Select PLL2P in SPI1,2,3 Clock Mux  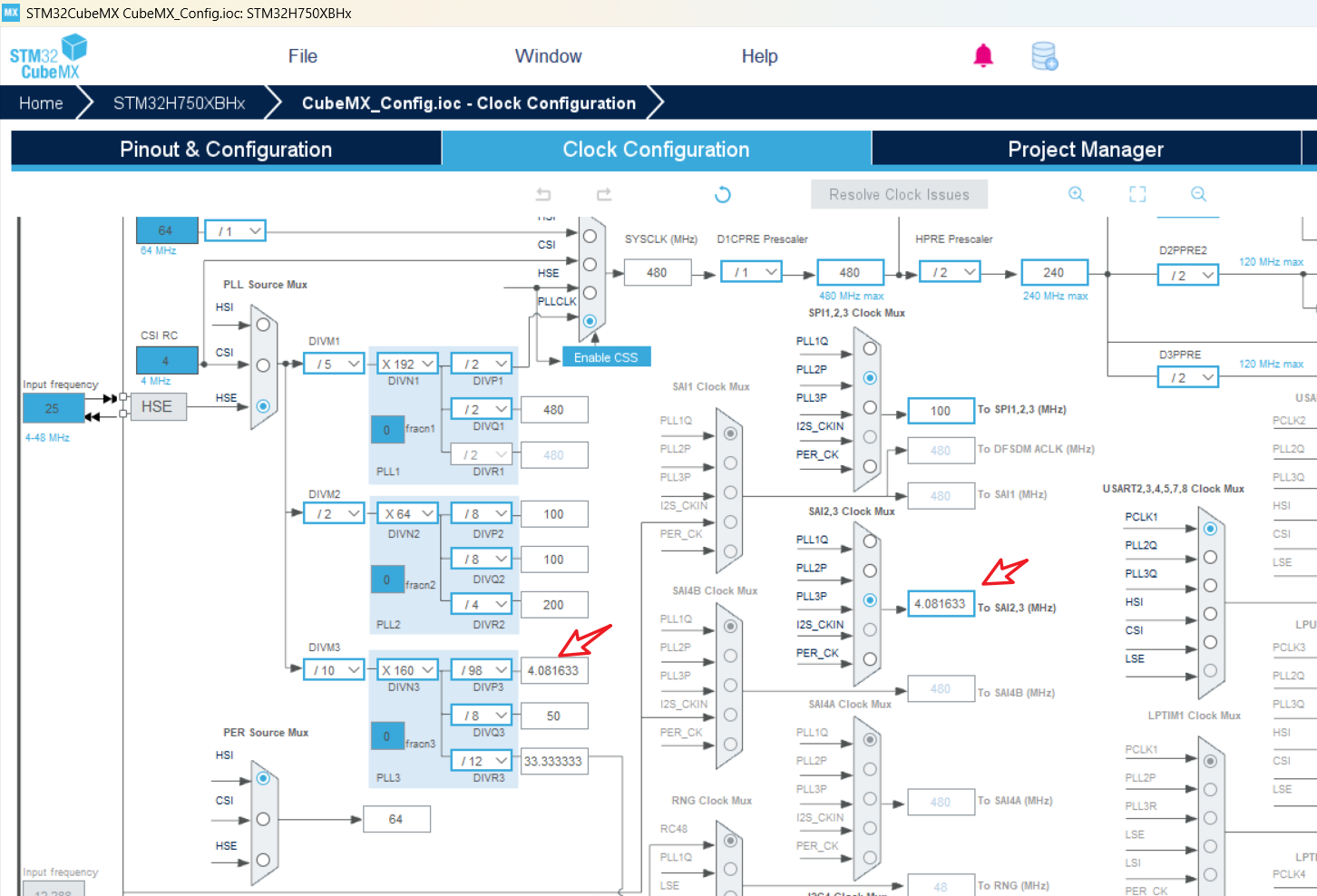click(x=870, y=377)
